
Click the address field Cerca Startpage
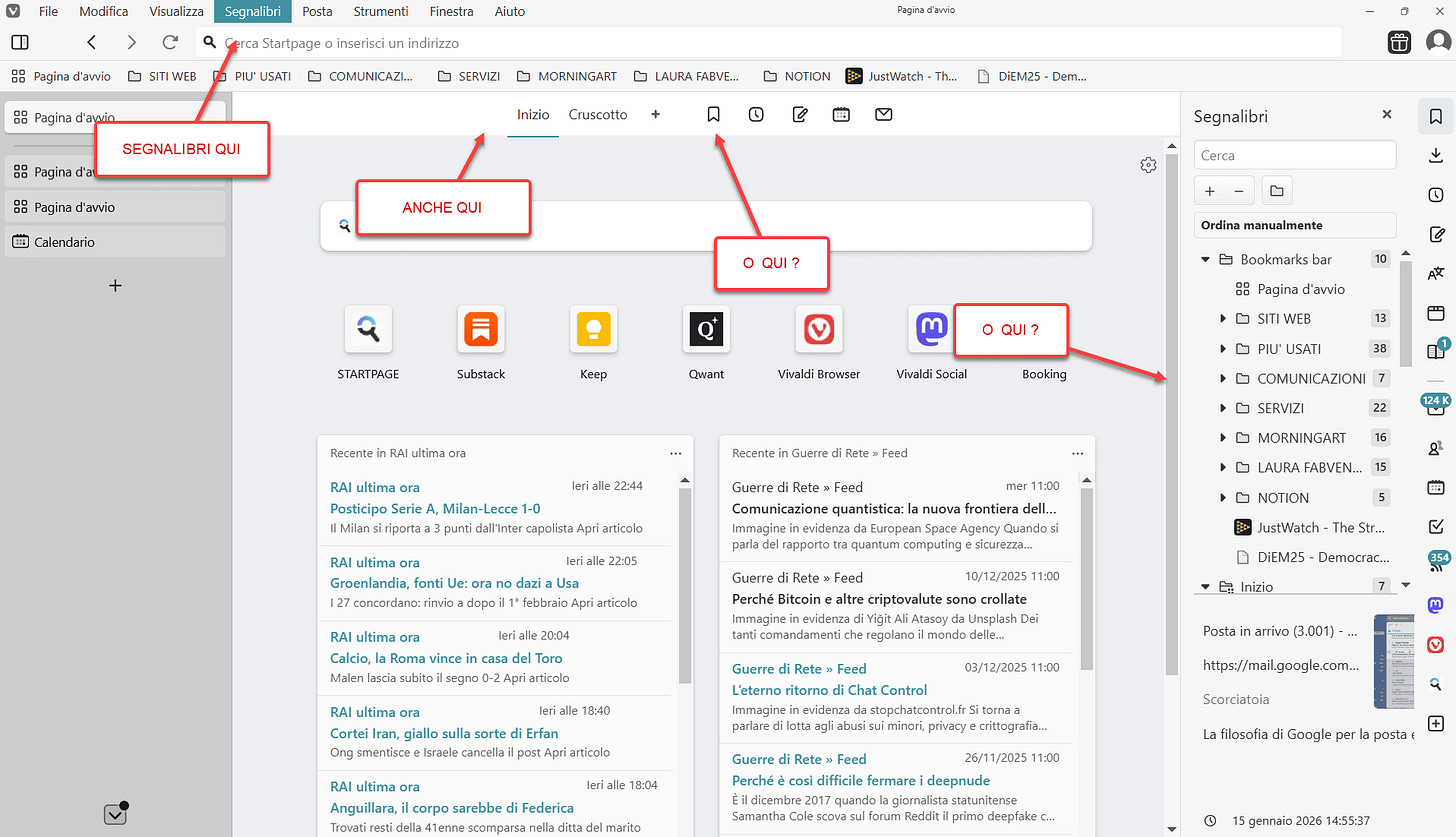click(770, 43)
